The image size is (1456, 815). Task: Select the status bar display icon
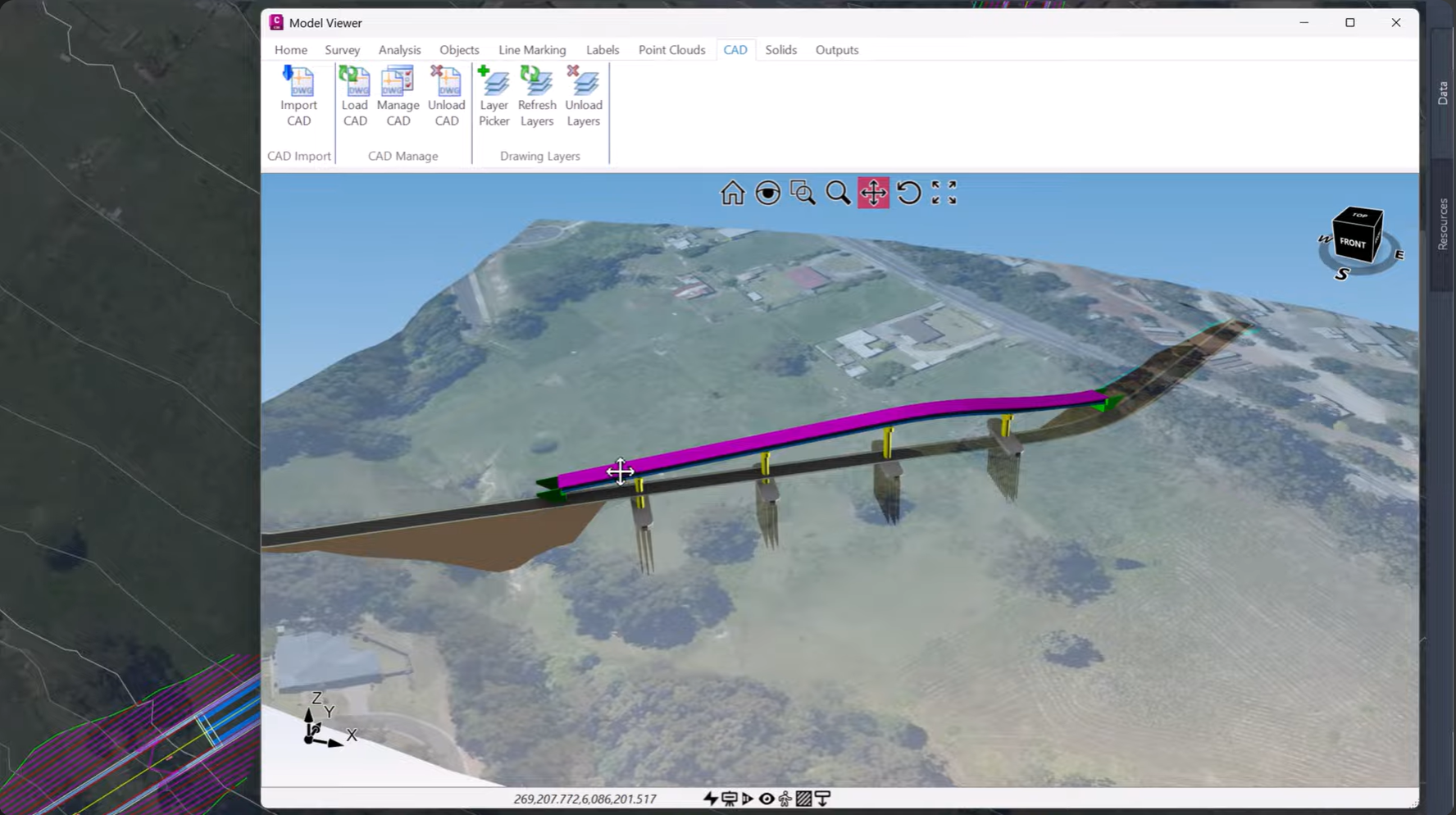[729, 799]
